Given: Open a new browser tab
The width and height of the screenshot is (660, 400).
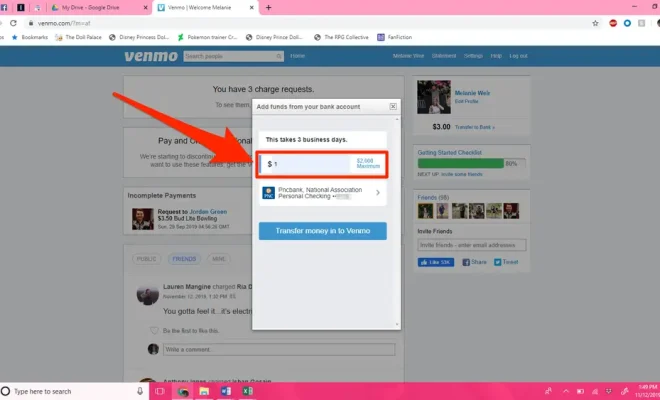Looking at the screenshot, I should (268, 8).
